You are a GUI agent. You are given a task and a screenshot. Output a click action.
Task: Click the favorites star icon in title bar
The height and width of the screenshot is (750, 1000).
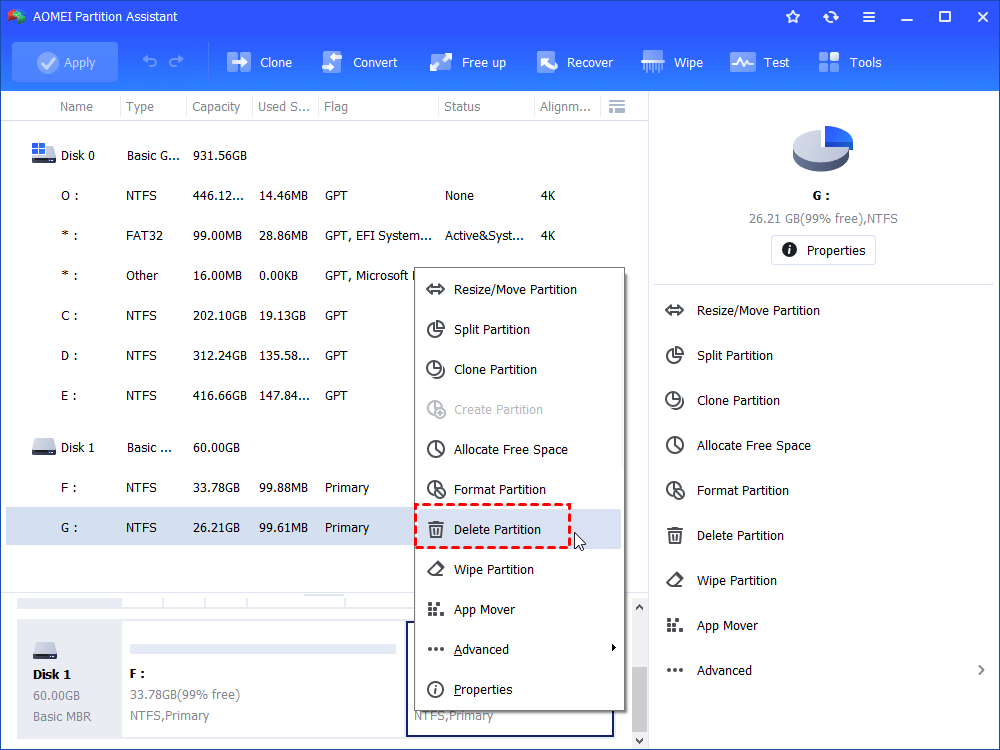click(793, 17)
